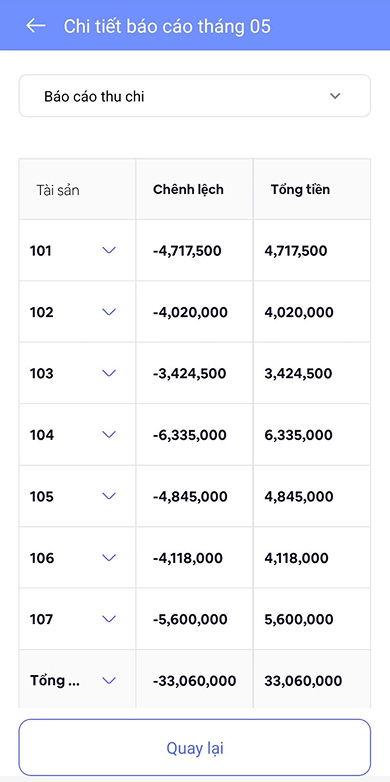Click the 6,335,000 total for asset 104
390x782 pixels.
click(x=299, y=435)
